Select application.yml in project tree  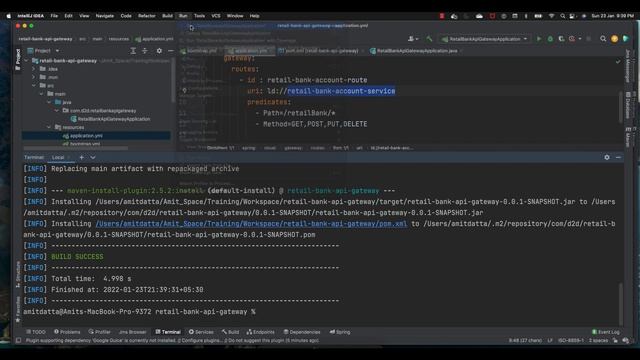point(86,136)
